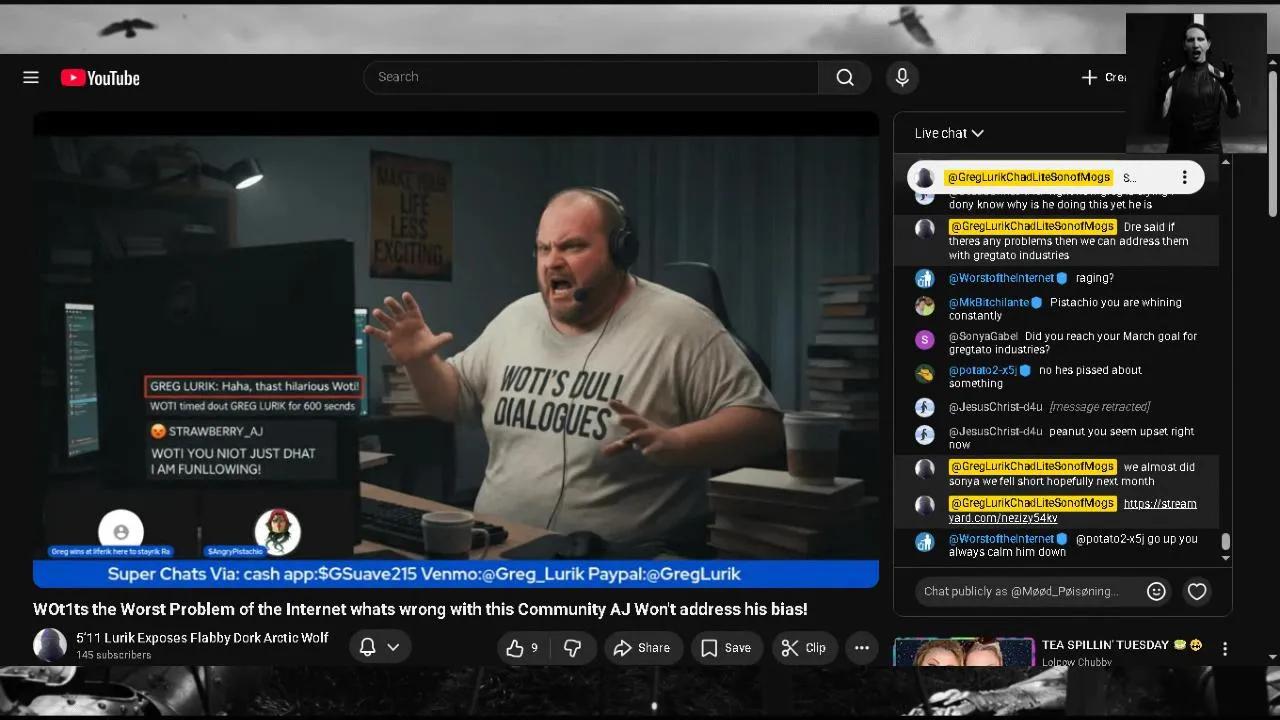This screenshot has width=1280, height=720.
Task: Click the avatar next to '[message retracted]'
Action: click(x=925, y=407)
